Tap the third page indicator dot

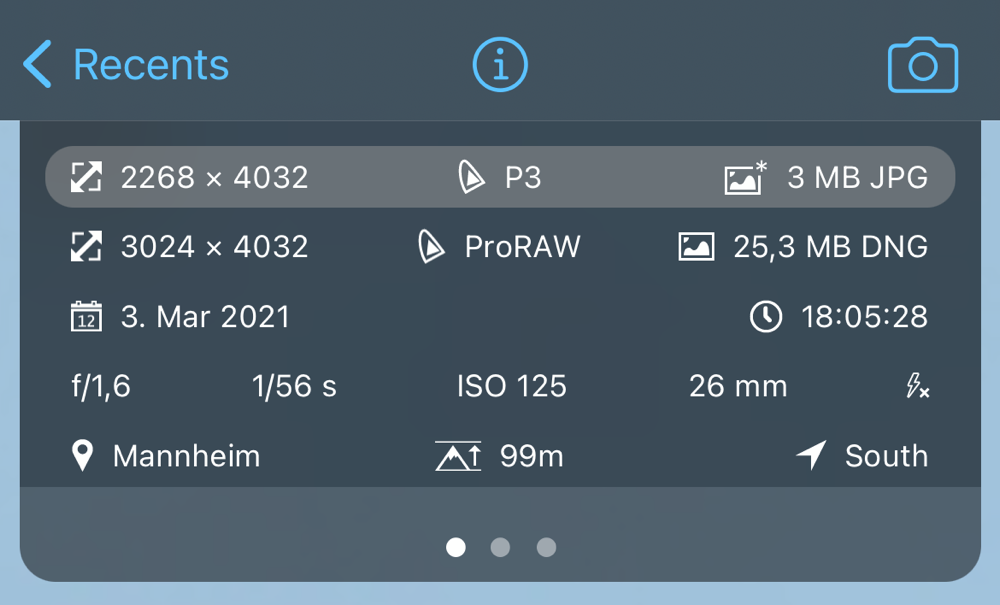pyautogui.click(x=545, y=548)
